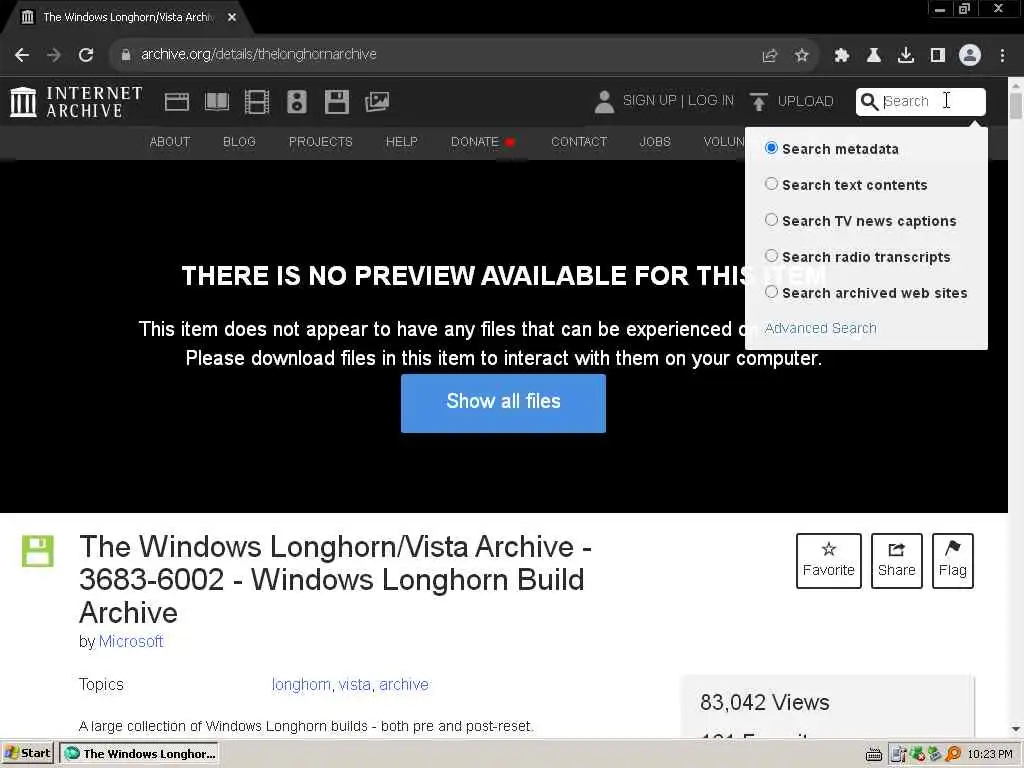The height and width of the screenshot is (768, 1024).
Task: Select Search radio transcripts option
Action: pos(771,256)
